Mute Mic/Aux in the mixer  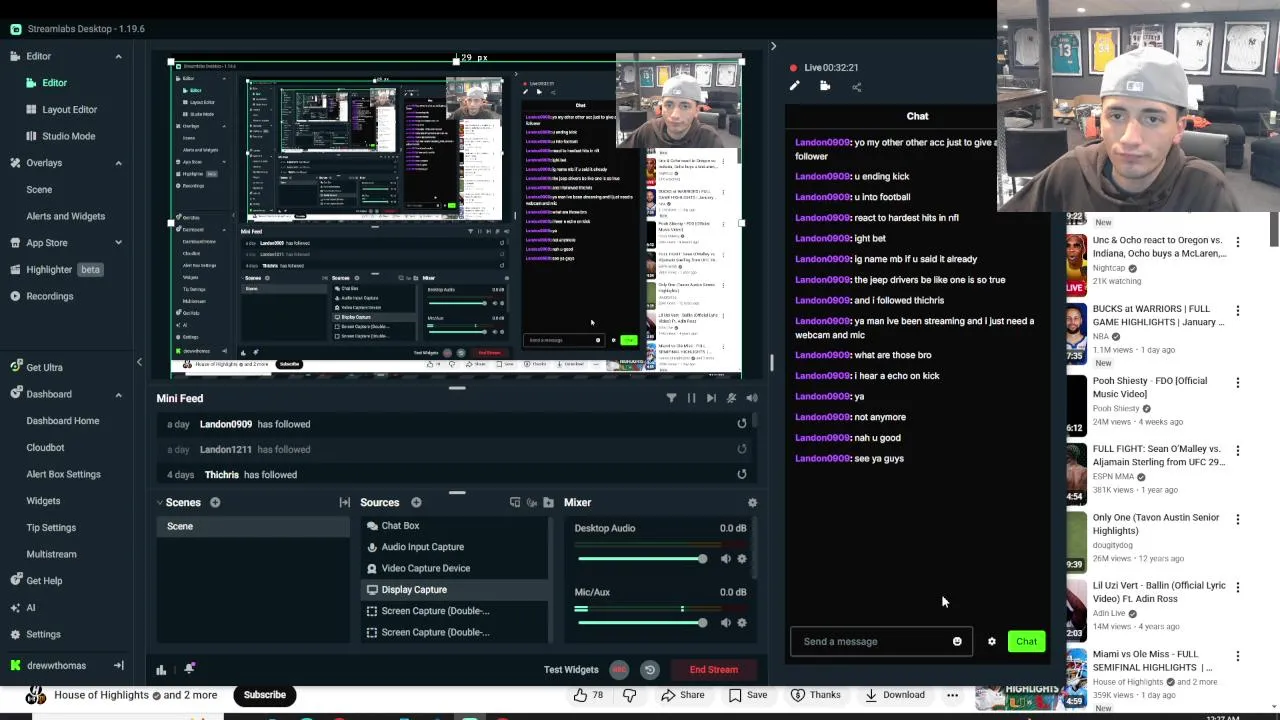tap(725, 623)
